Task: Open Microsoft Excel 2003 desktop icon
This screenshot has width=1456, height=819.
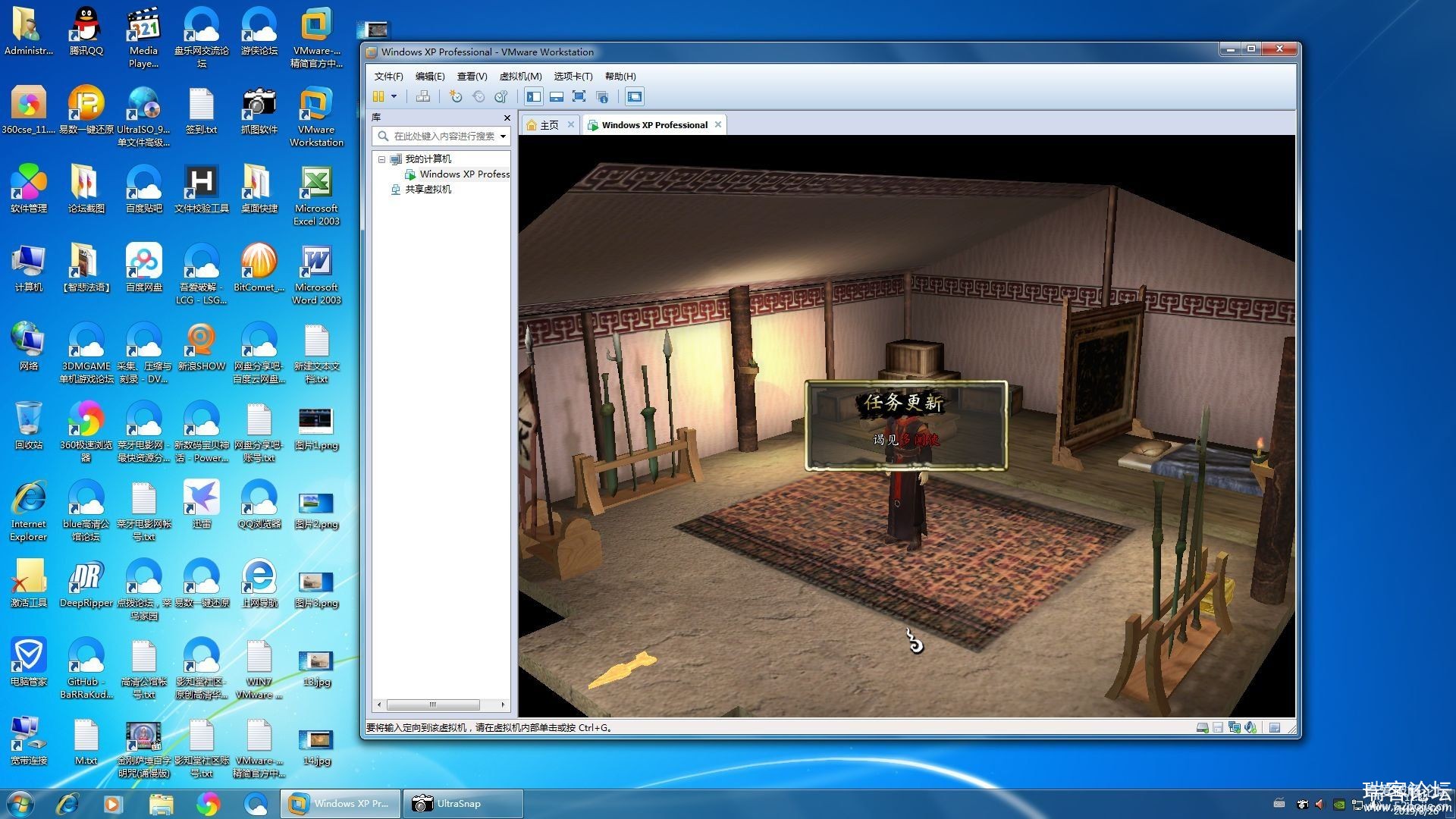Action: (316, 196)
